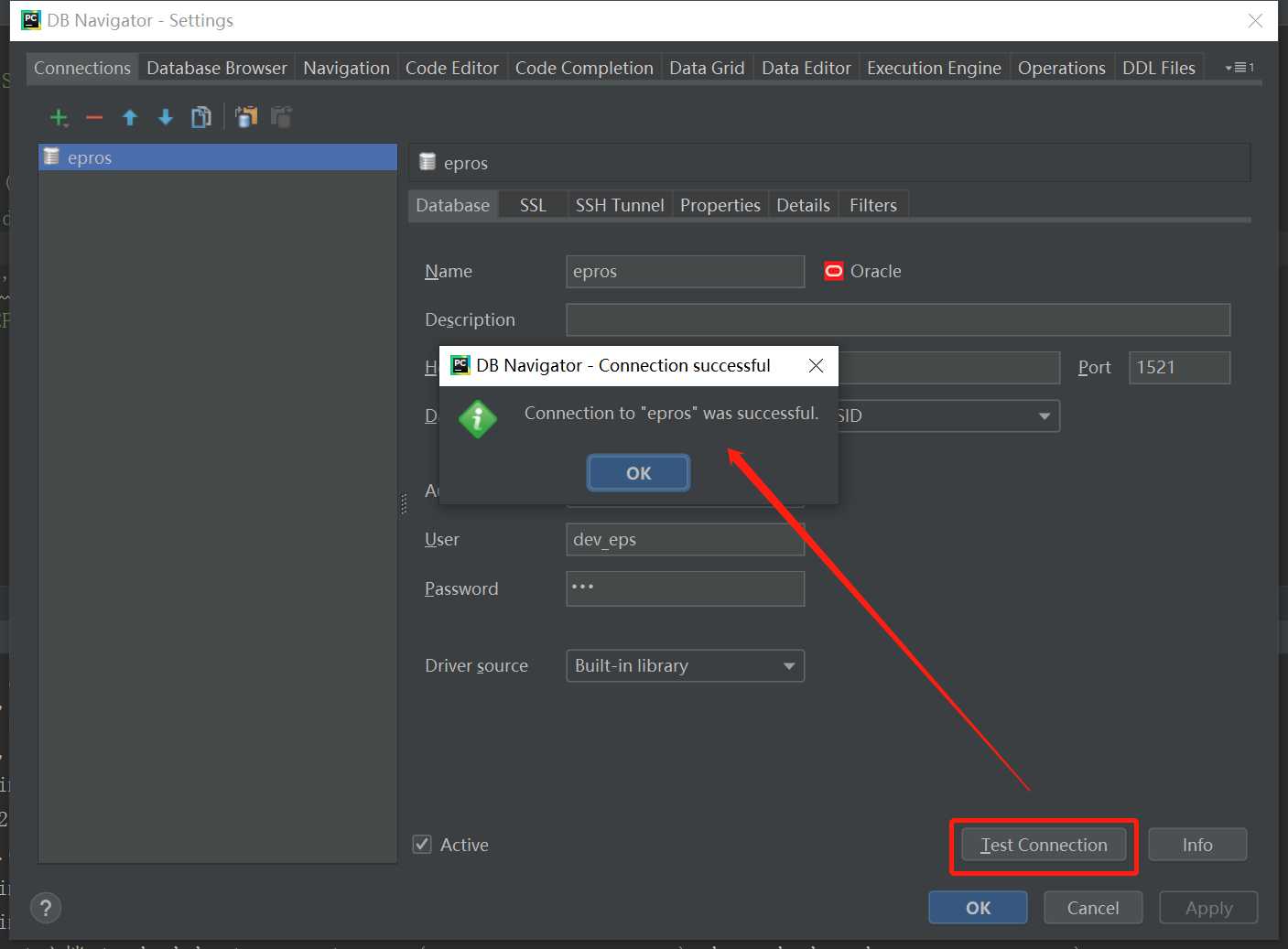Screen dimensions: 1288x949
Task: Switch to the Code Editor tab
Action: 452,68
